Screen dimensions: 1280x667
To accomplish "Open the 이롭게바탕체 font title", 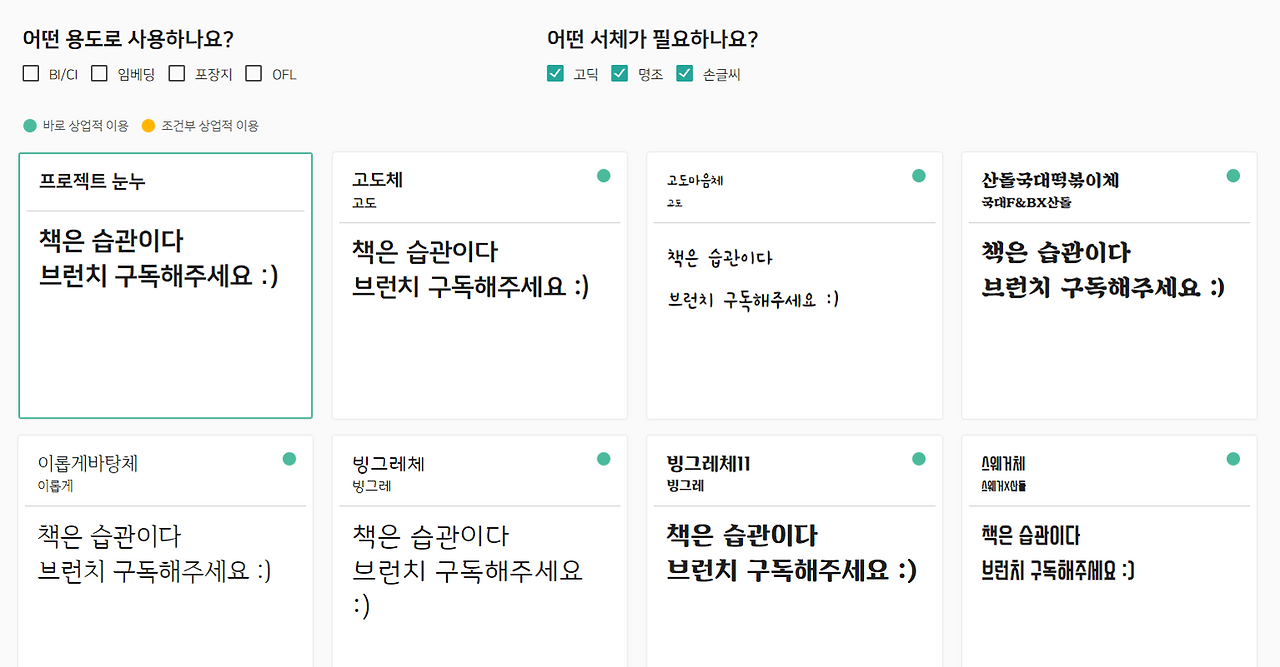I will click(x=88, y=464).
